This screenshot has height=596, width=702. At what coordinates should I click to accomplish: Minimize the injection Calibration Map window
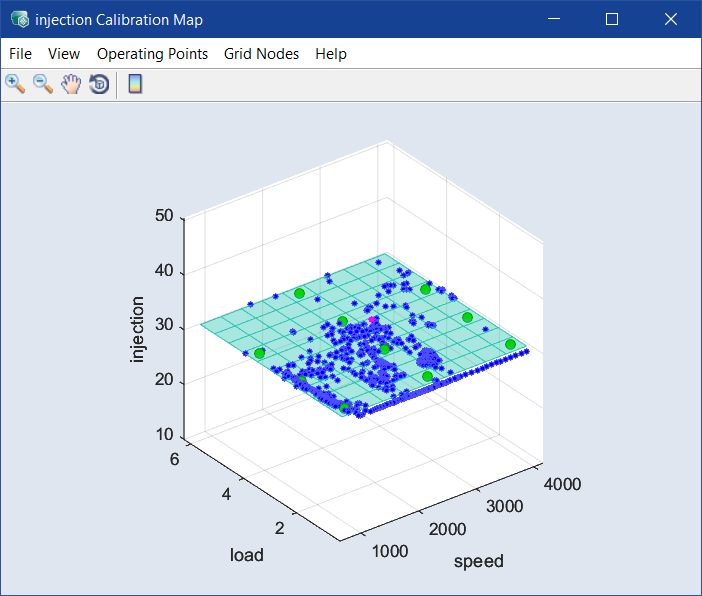click(x=555, y=19)
